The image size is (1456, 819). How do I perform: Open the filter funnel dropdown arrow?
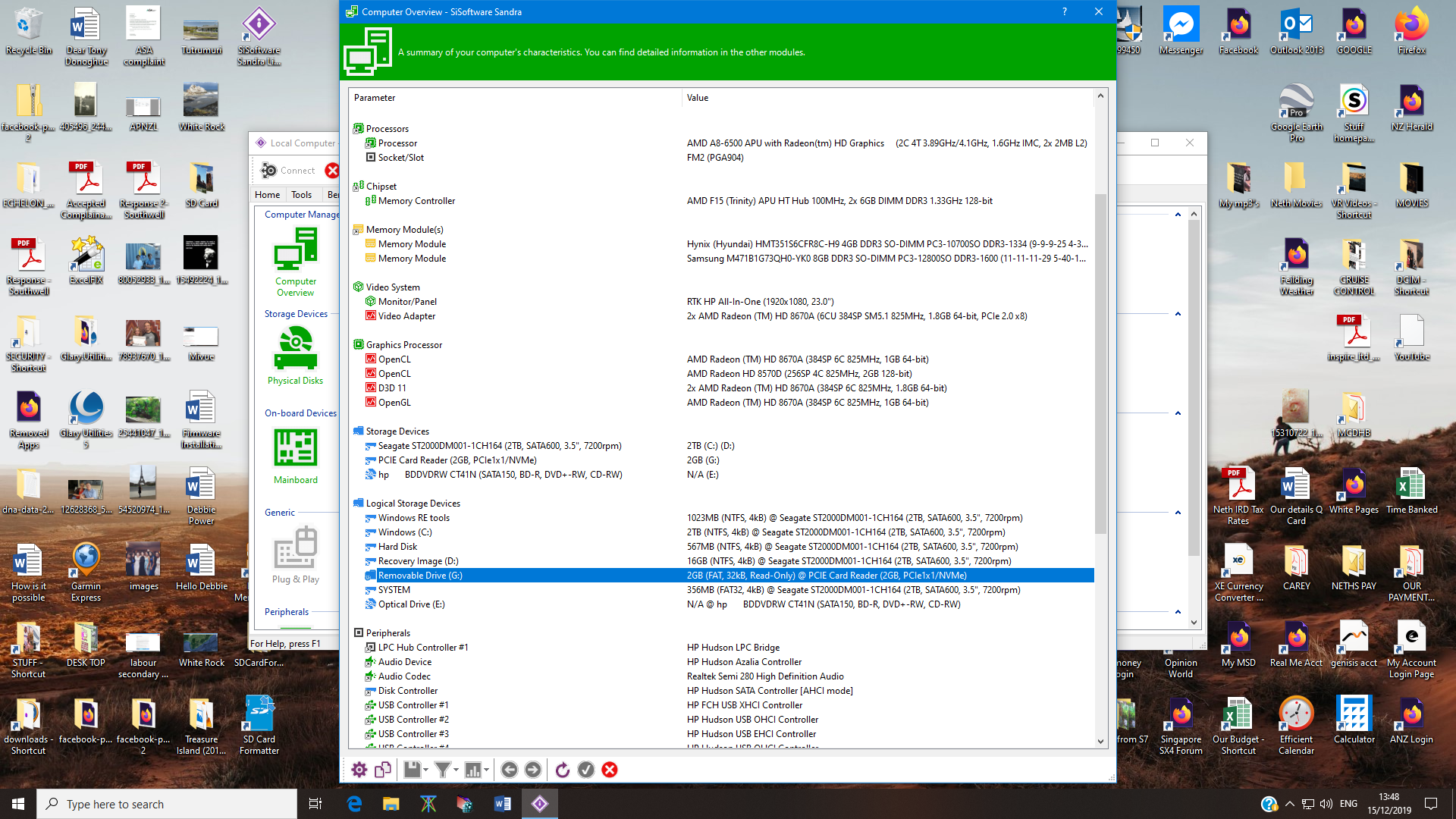click(x=456, y=770)
